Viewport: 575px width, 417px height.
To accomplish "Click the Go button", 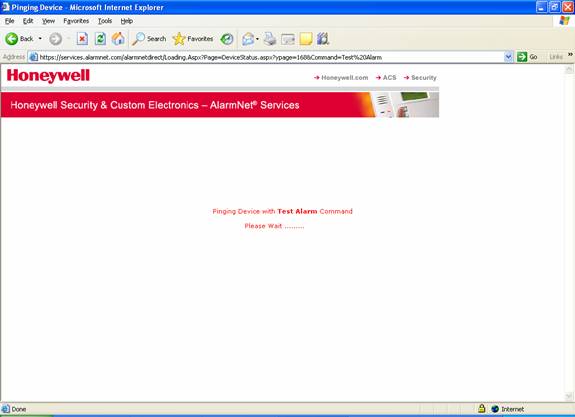I will (x=527, y=57).
